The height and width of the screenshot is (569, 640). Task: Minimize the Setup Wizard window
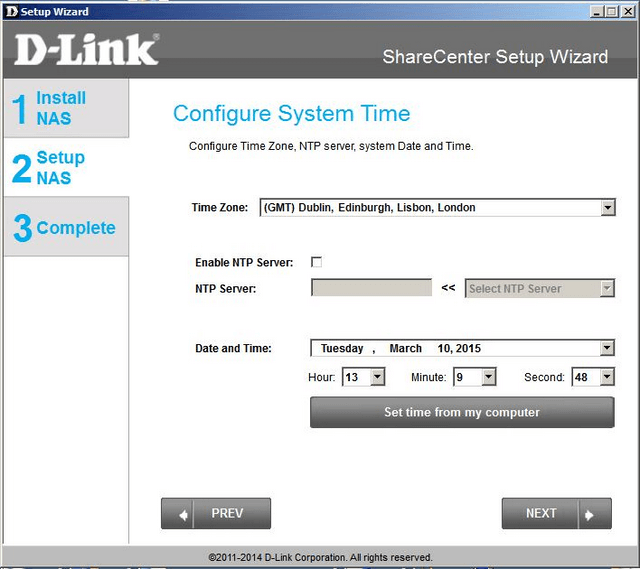tap(597, 11)
